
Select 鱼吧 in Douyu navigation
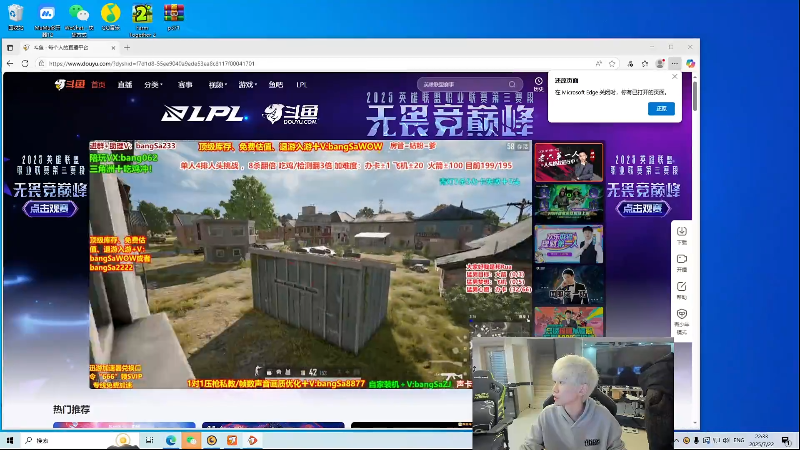point(276,85)
